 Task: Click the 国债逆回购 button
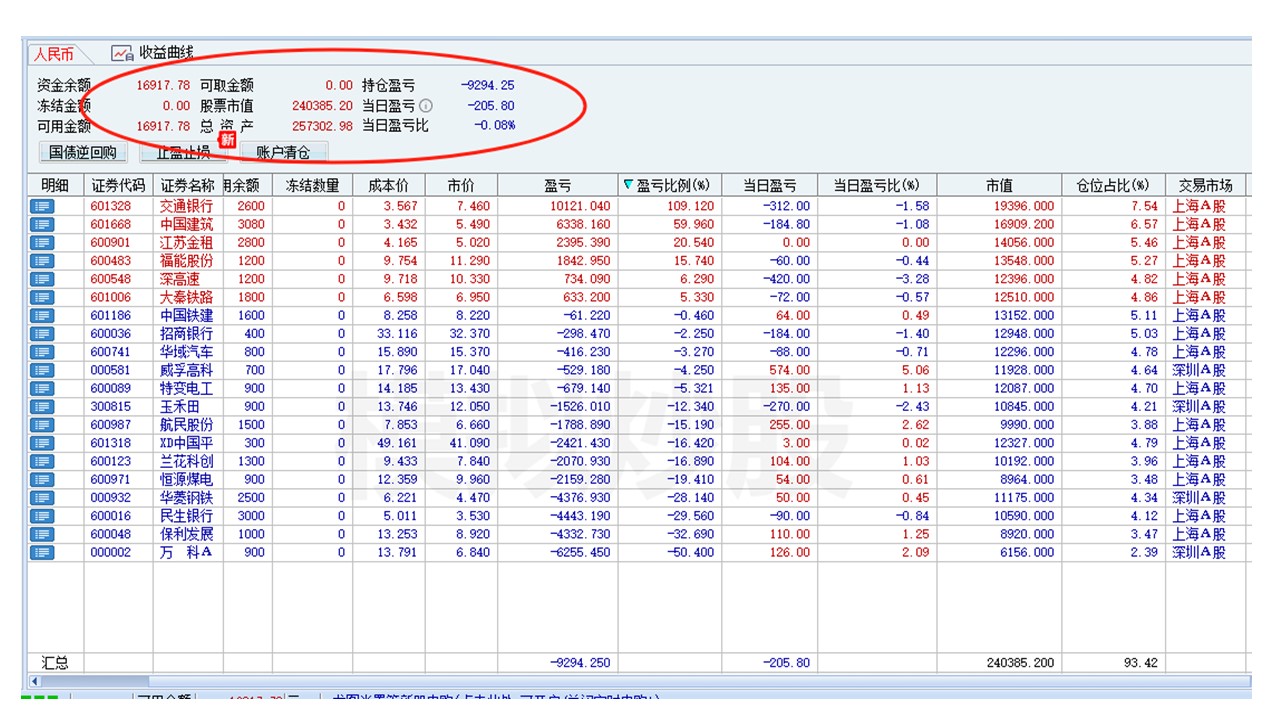(x=83, y=153)
